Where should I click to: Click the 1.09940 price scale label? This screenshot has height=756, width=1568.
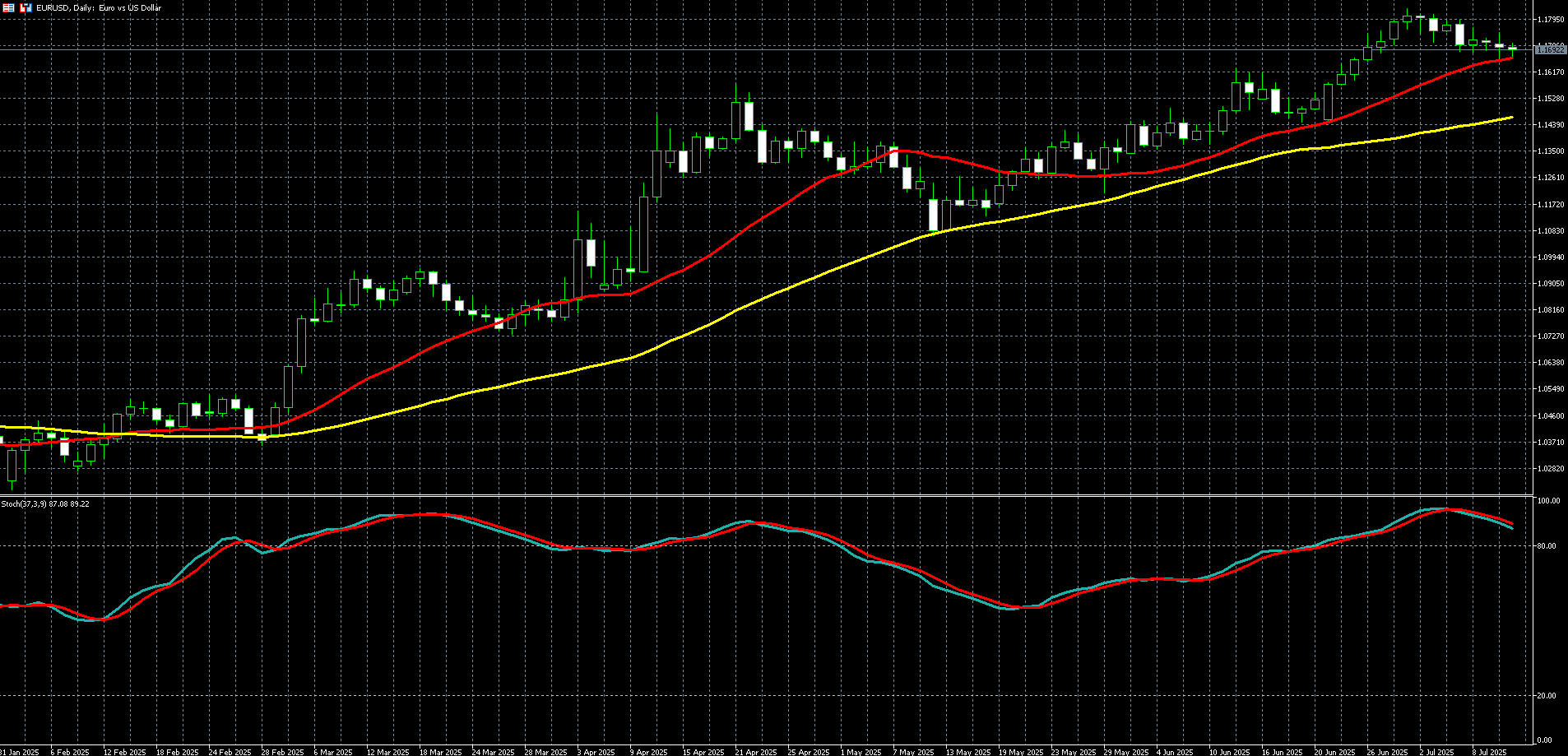[x=1550, y=257]
